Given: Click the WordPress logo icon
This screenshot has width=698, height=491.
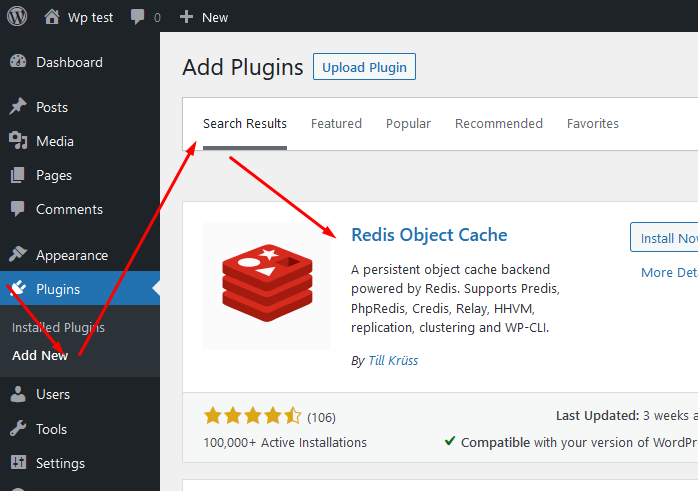Looking at the screenshot, I should click(18, 17).
